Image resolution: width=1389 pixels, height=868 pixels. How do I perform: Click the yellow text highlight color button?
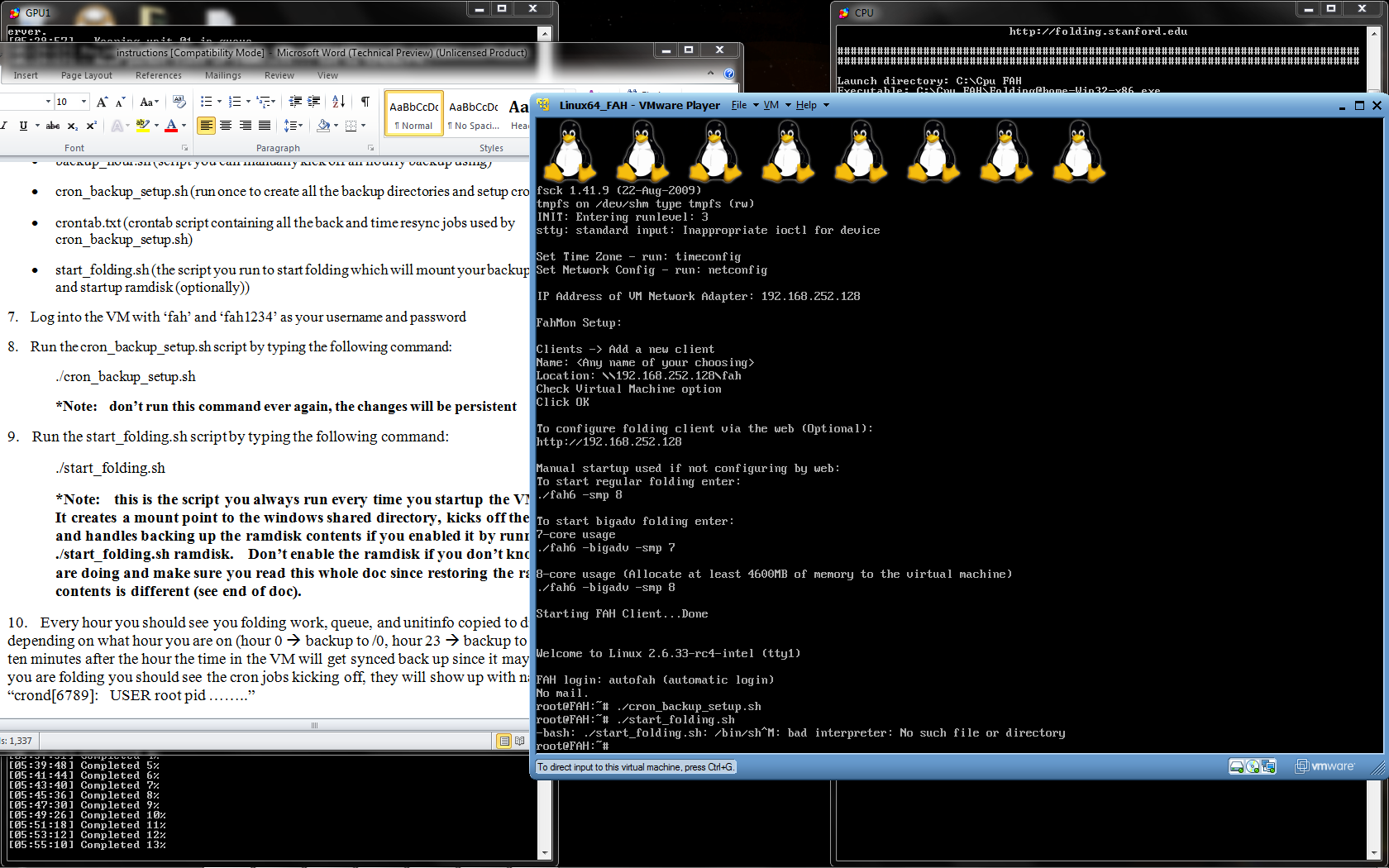(x=142, y=126)
